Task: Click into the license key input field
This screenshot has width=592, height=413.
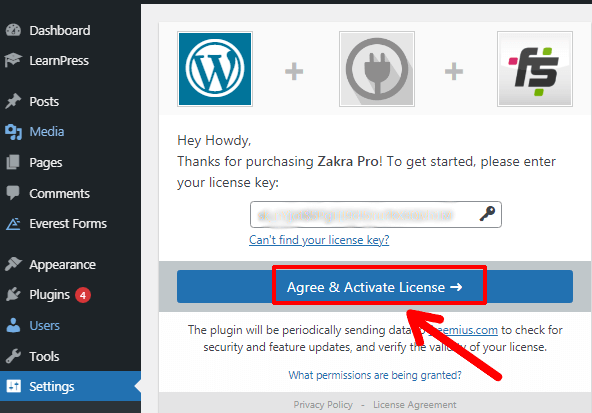Action: pyautogui.click(x=376, y=214)
